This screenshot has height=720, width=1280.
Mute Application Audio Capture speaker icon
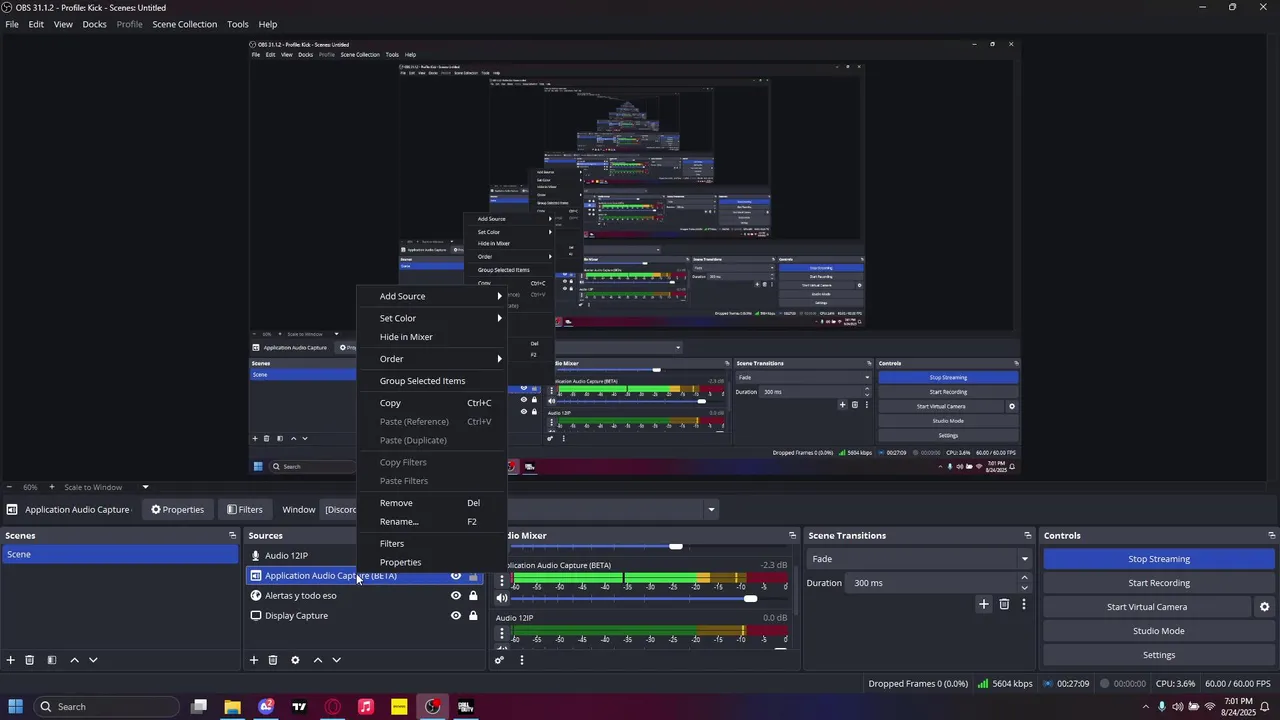(x=502, y=598)
